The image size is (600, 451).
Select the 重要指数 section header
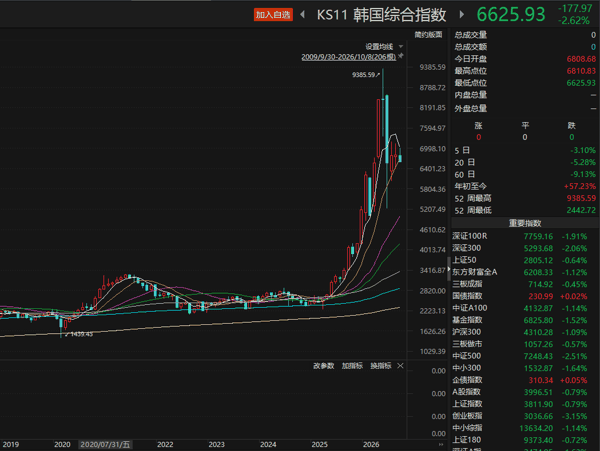pyautogui.click(x=525, y=223)
